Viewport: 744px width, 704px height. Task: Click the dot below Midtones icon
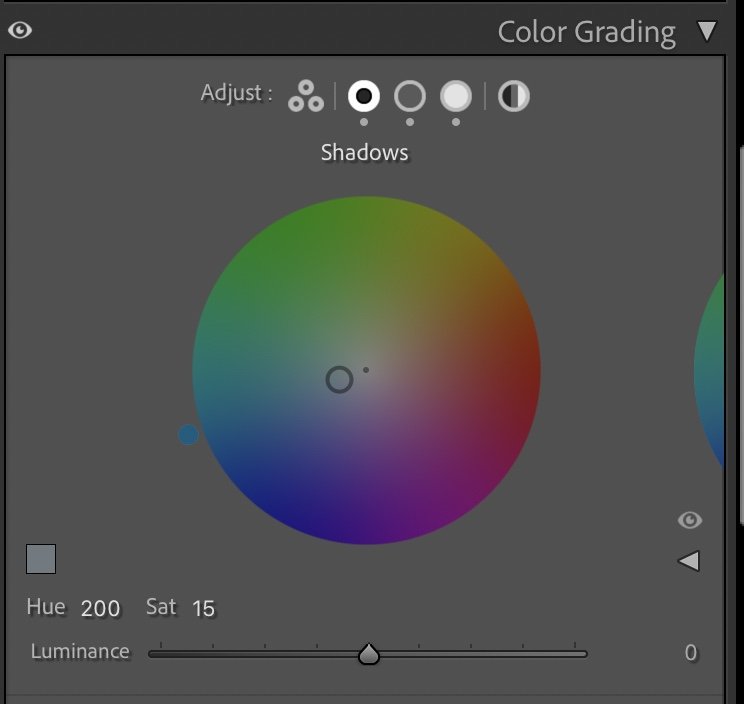pyautogui.click(x=410, y=122)
